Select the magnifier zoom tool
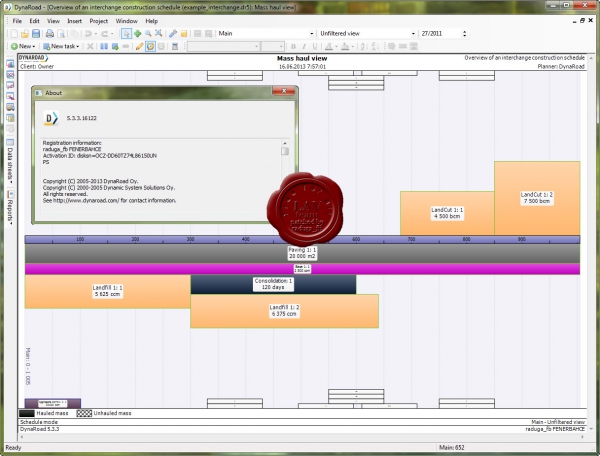600x456 pixels. coord(148,34)
